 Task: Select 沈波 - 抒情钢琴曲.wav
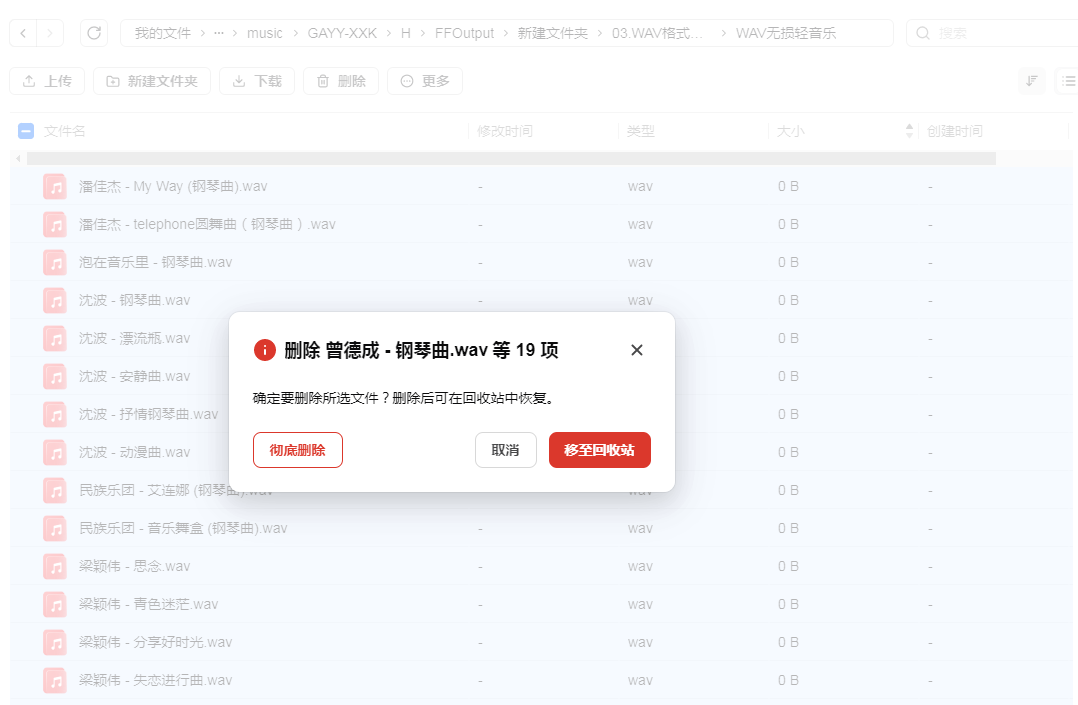tap(148, 414)
